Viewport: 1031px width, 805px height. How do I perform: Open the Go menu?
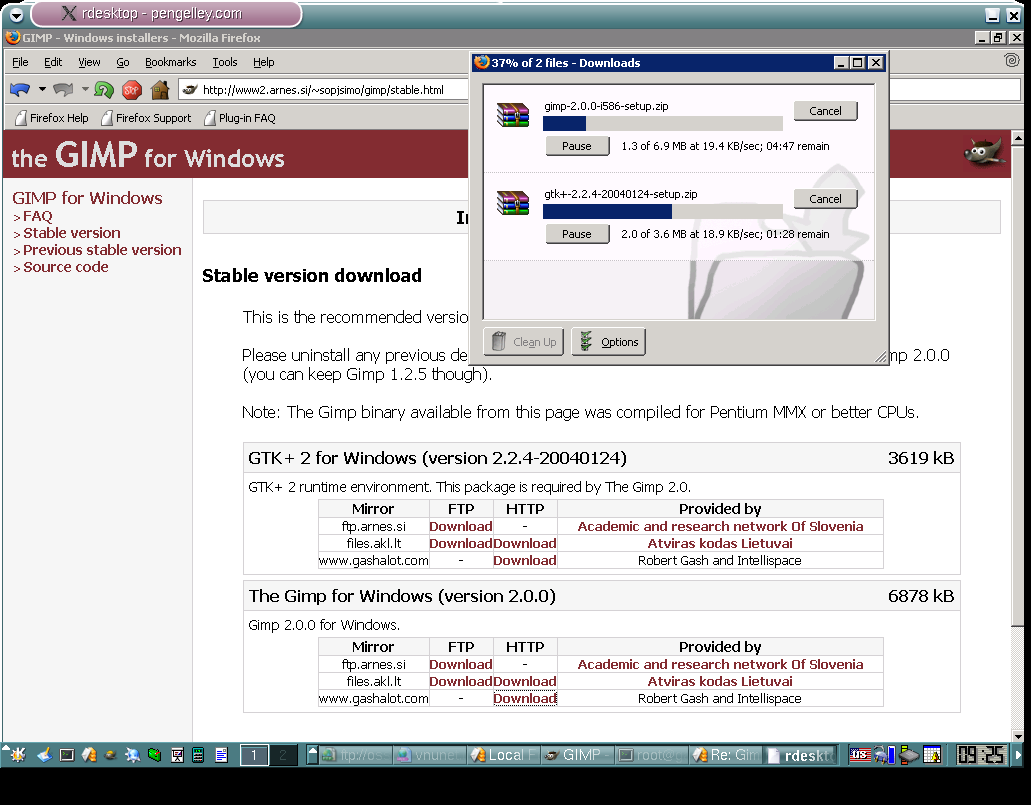123,62
